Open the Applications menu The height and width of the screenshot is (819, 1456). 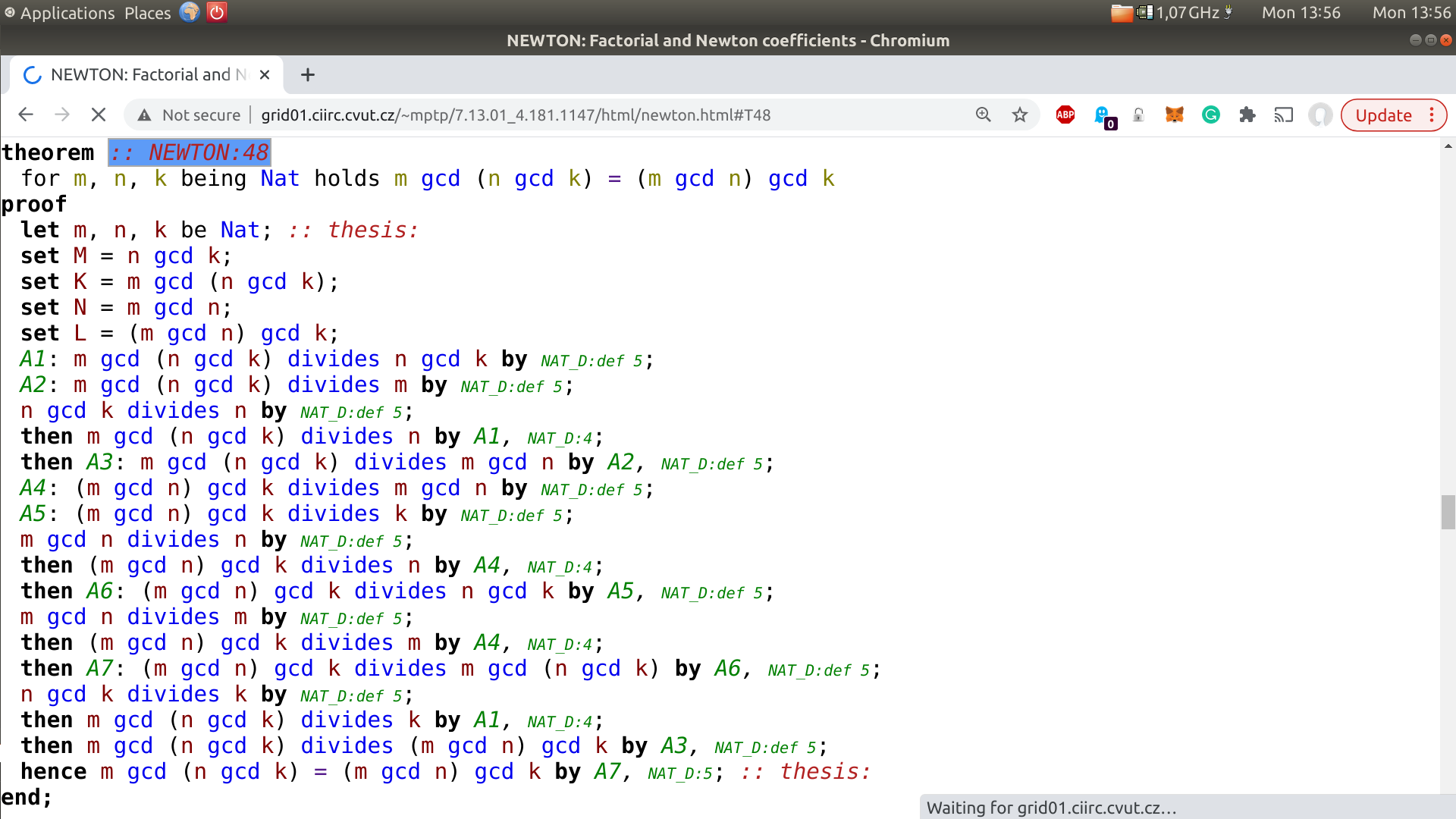(67, 13)
